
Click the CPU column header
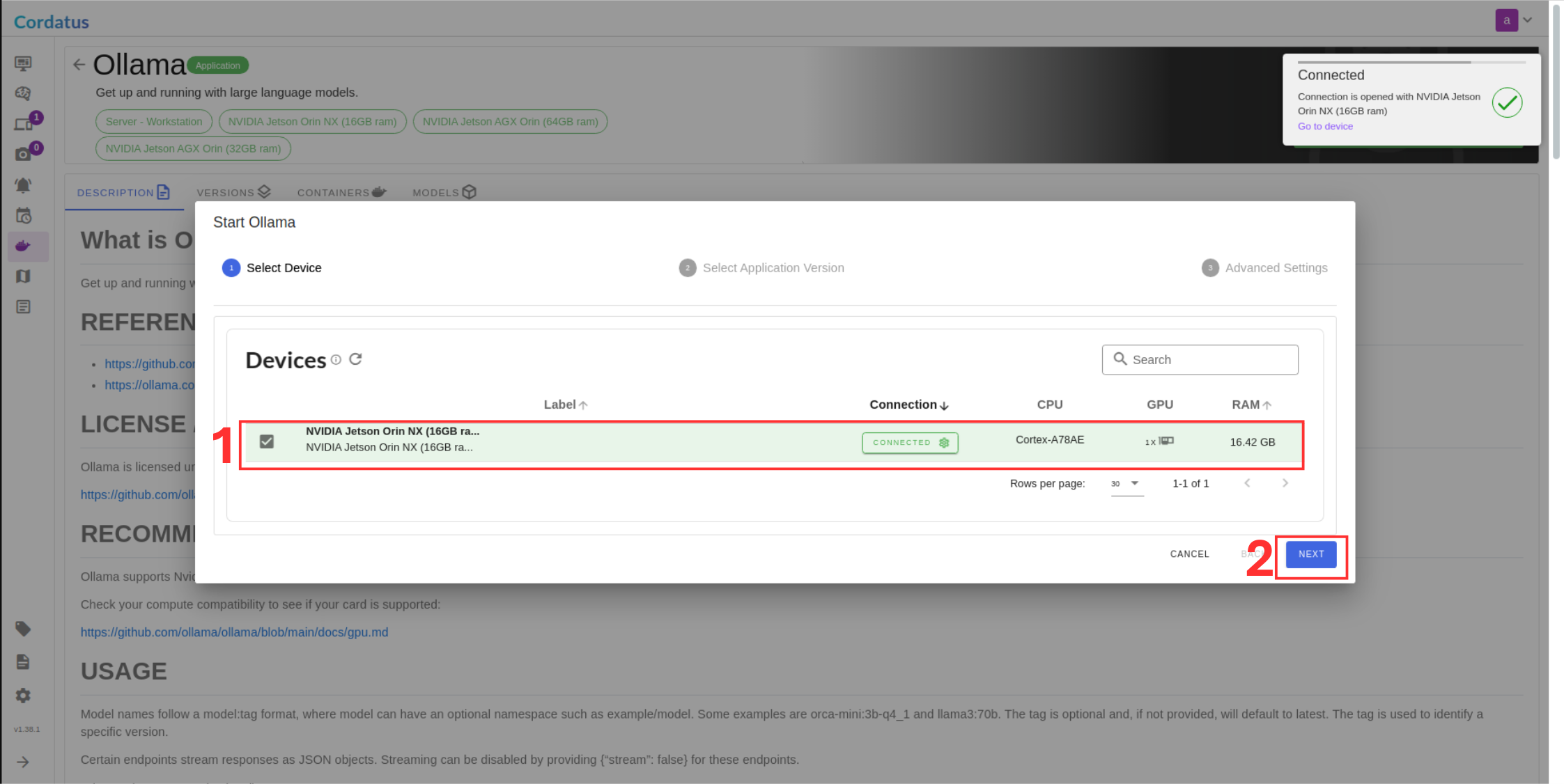[x=1049, y=405]
